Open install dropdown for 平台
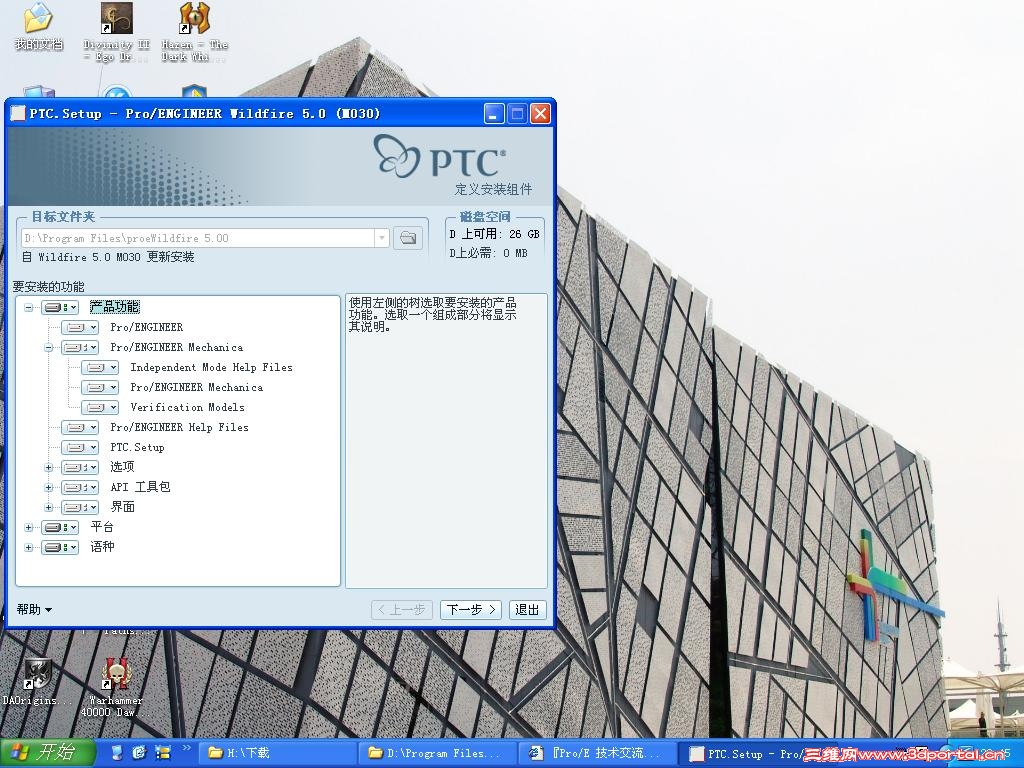 pyautogui.click(x=61, y=527)
